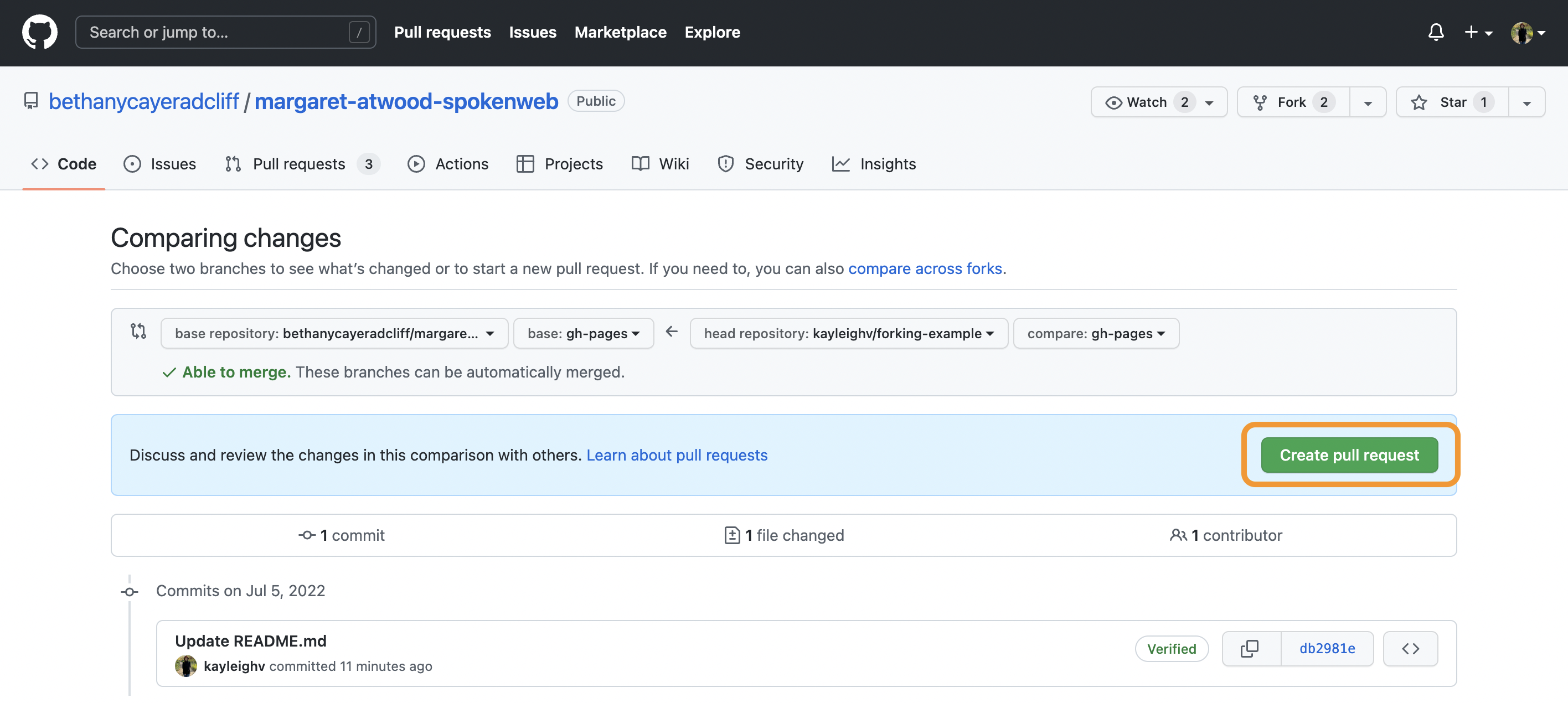This screenshot has width=1568, height=703.
Task: Click Create pull request button
Action: tap(1349, 455)
